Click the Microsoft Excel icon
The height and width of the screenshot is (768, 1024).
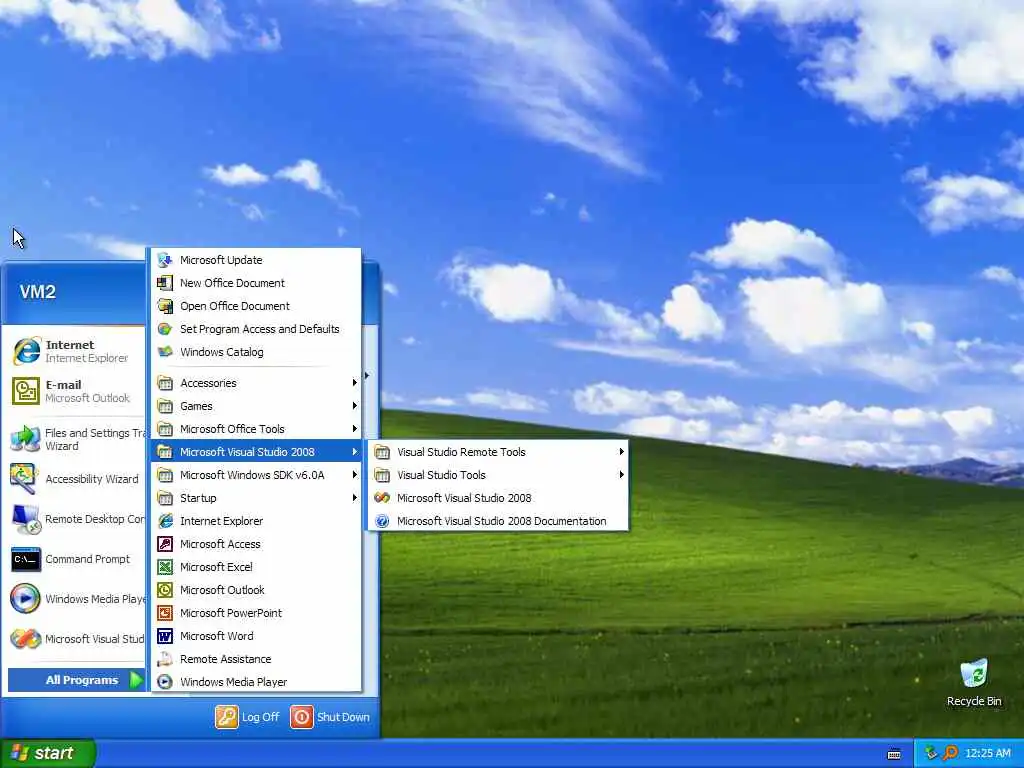coord(165,567)
